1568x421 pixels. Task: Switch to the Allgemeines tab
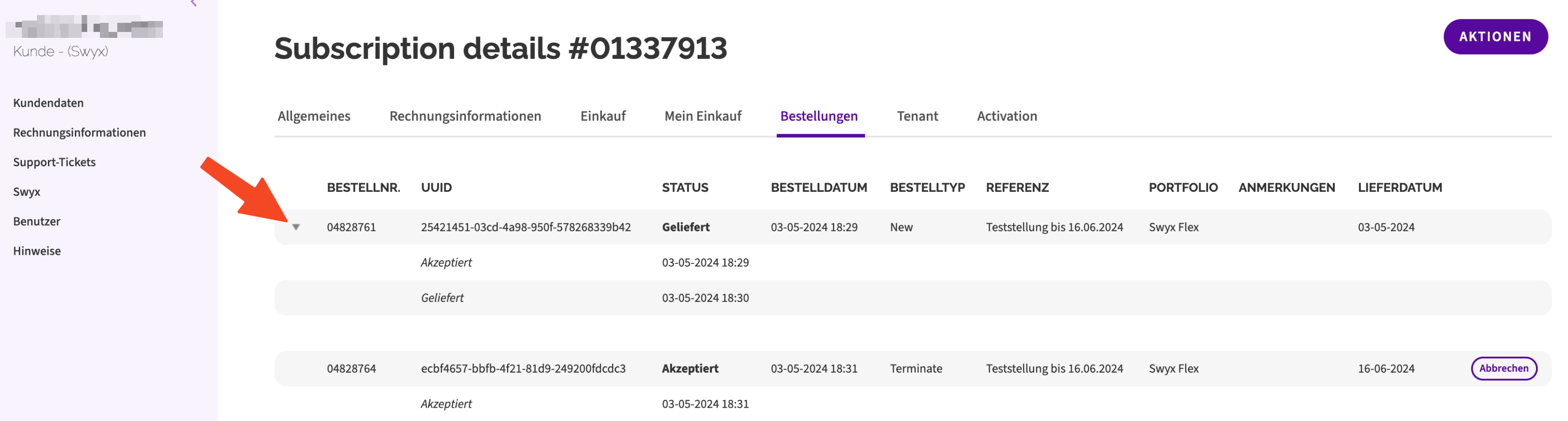[x=314, y=116]
